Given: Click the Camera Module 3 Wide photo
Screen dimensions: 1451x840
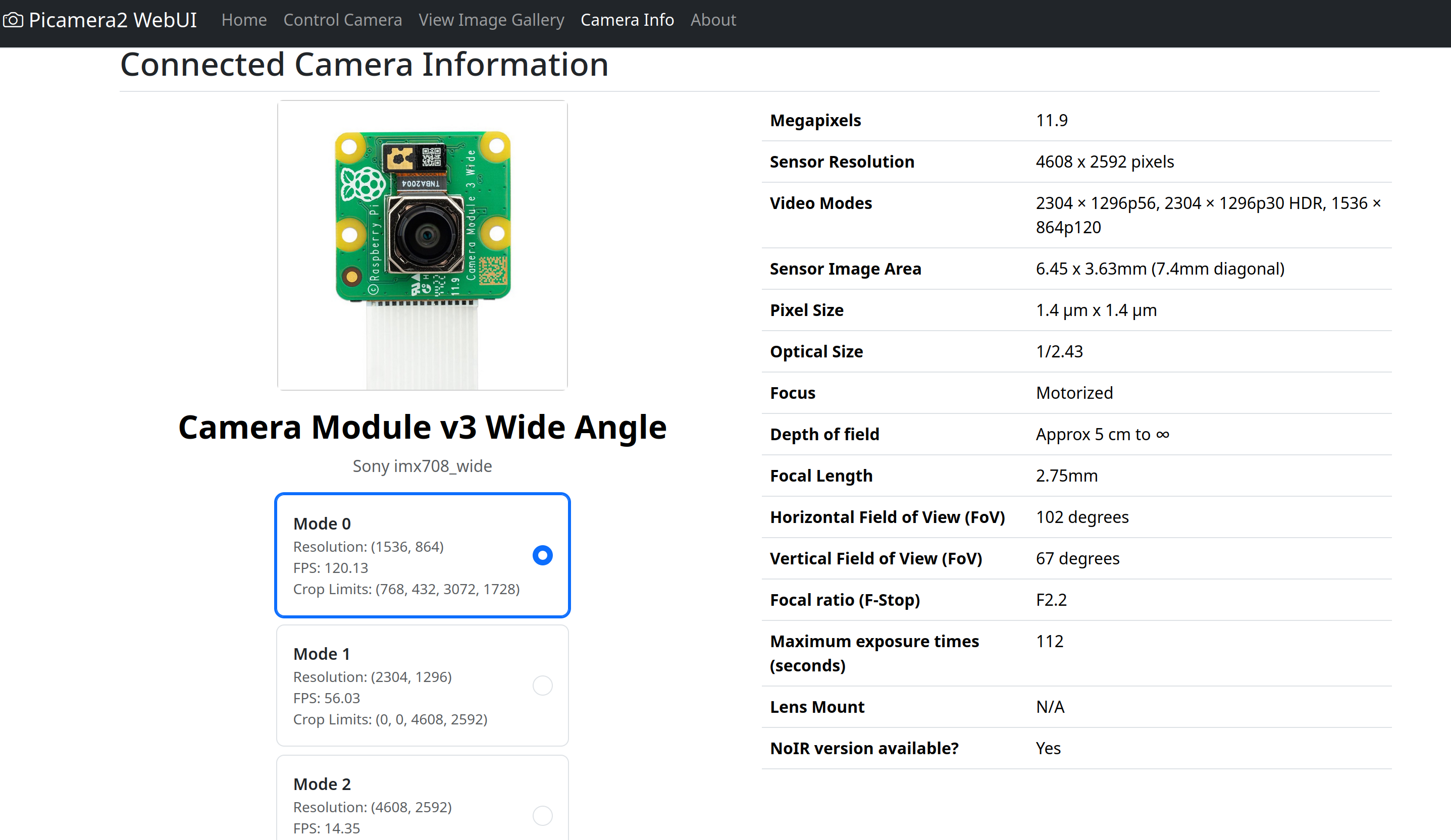Looking at the screenshot, I should 423,245.
